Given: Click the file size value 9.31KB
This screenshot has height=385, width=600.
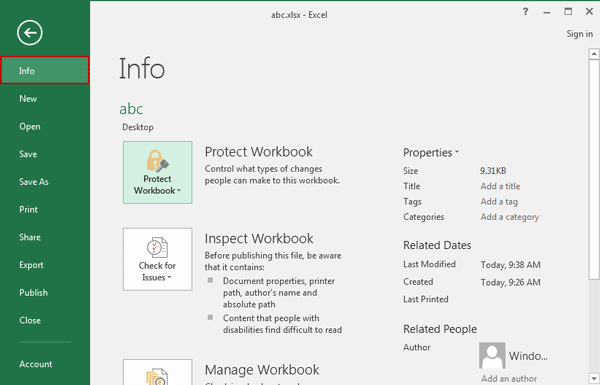Looking at the screenshot, I should [493, 171].
